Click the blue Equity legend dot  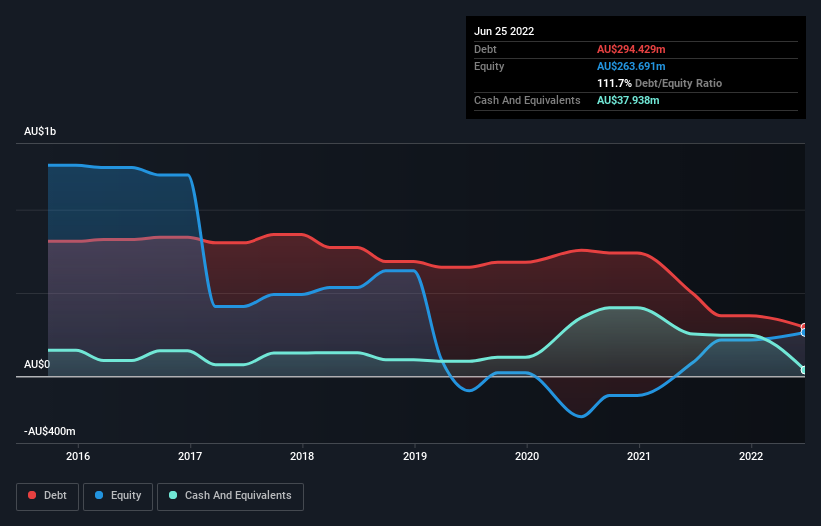pyautogui.click(x=99, y=495)
